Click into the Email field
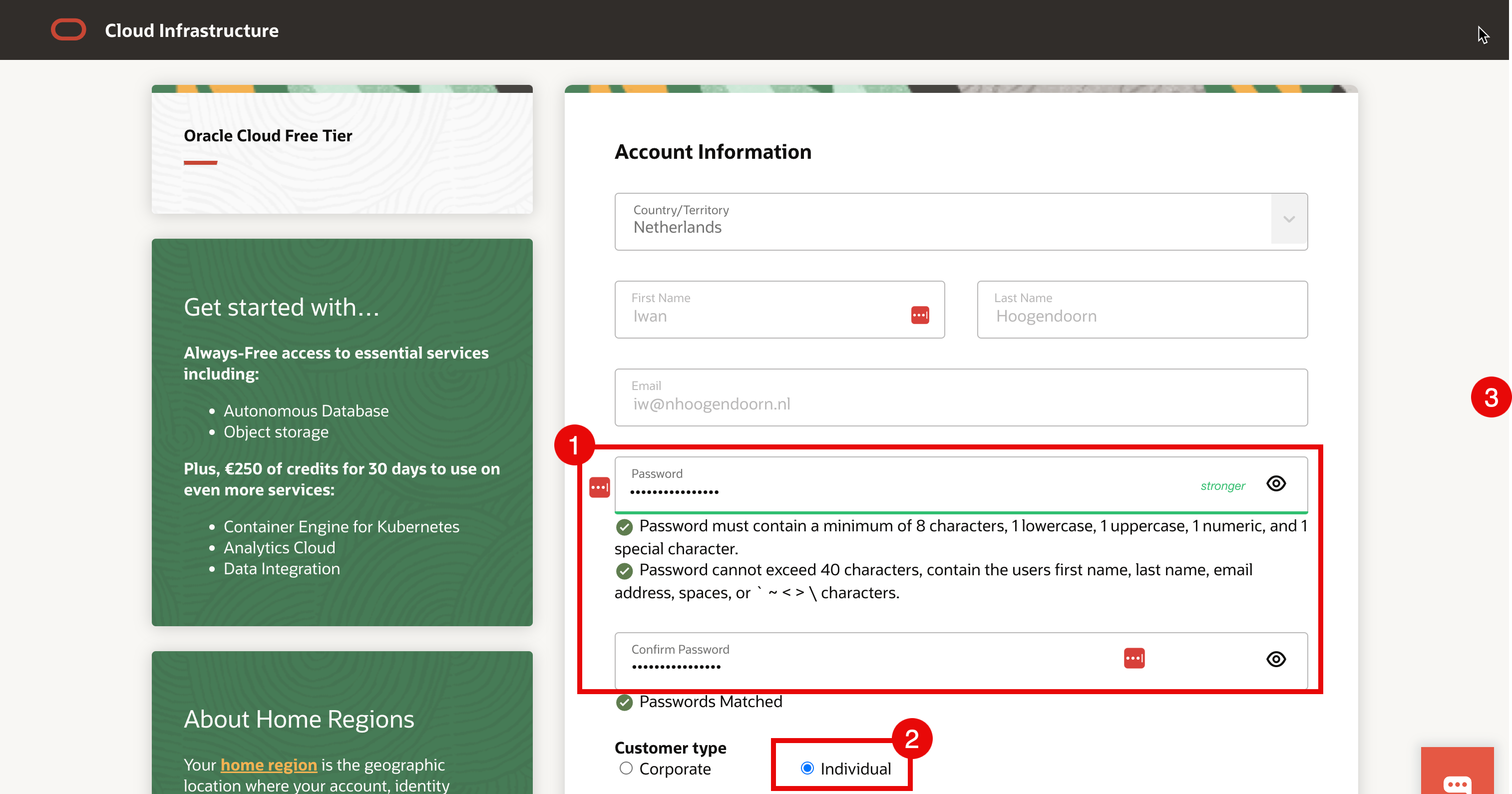 tap(960, 403)
